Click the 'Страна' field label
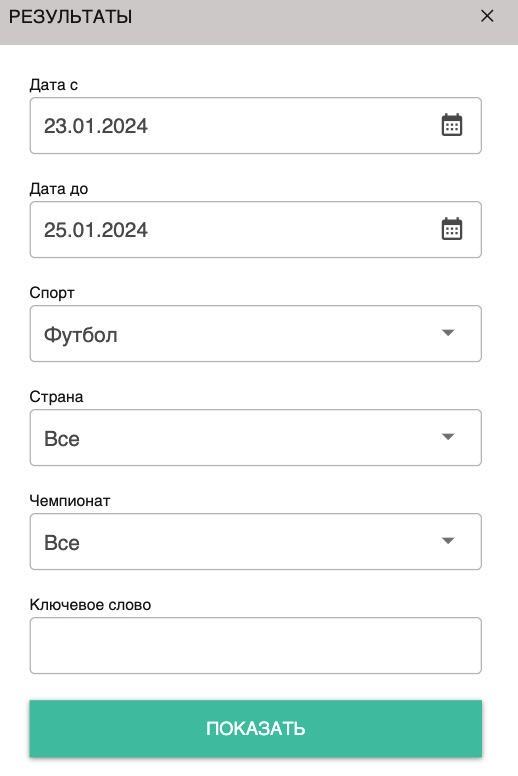This screenshot has height=776, width=518. [x=56, y=397]
